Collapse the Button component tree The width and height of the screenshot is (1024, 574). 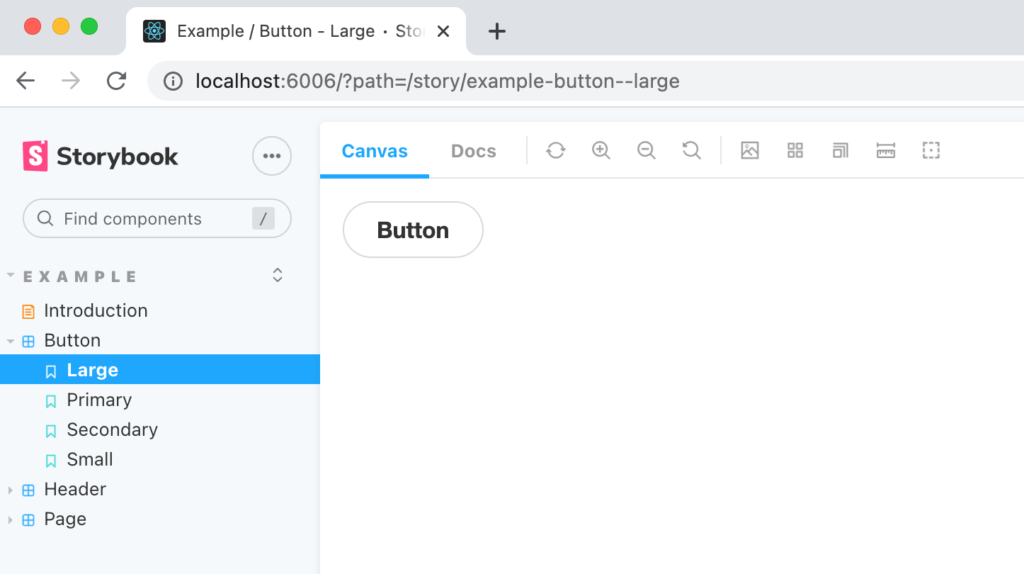point(11,341)
